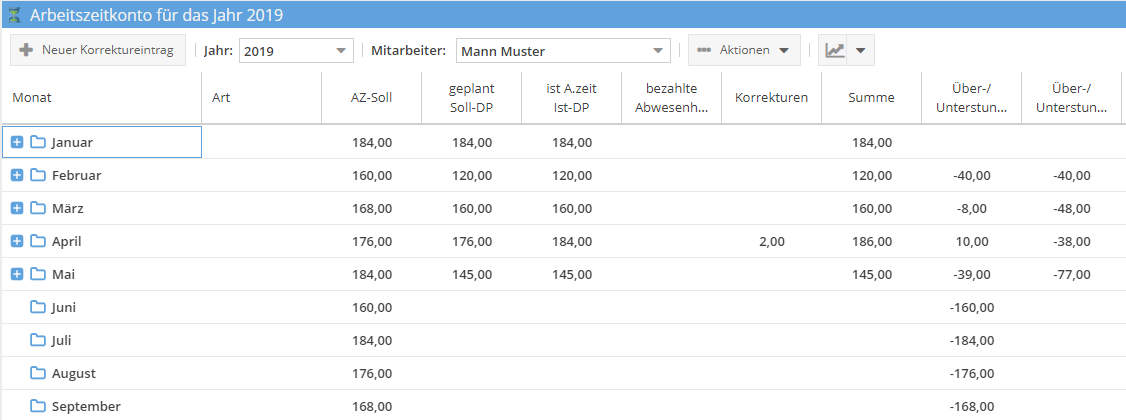Expand the Februar month row

pyautogui.click(x=17, y=175)
